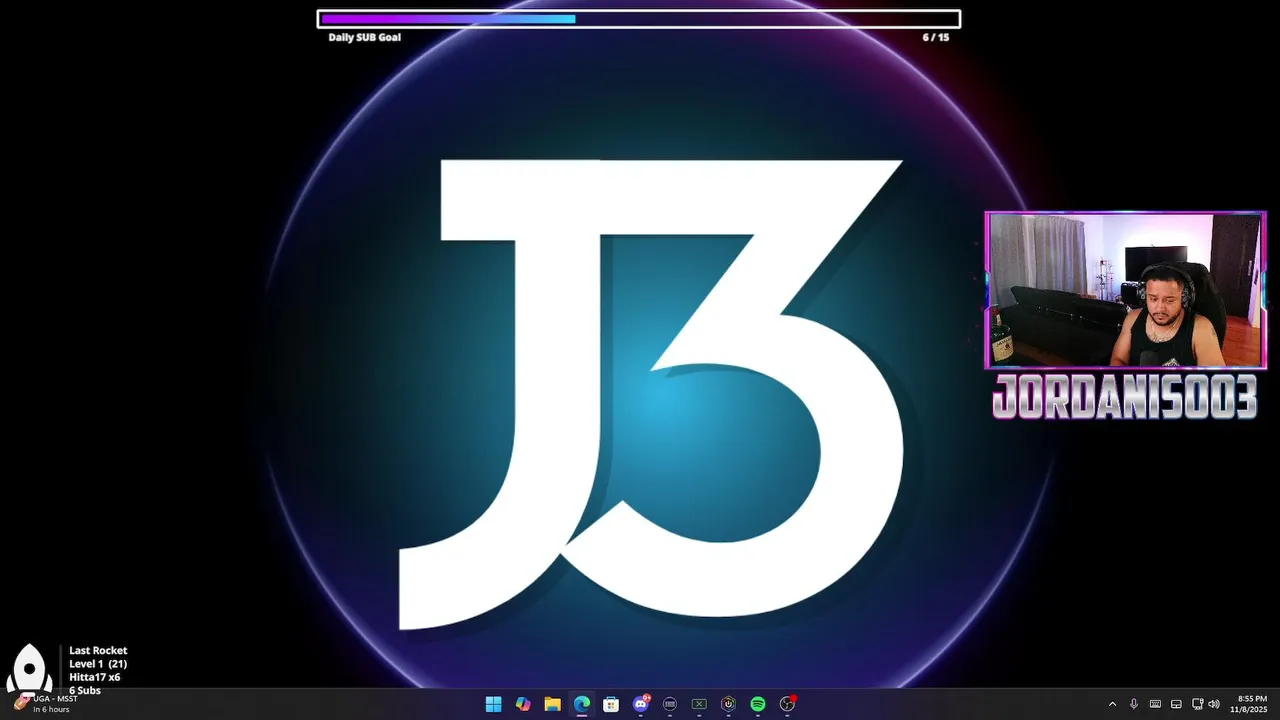Click the JORDANIS003 name banner
The image size is (1280, 720).
[1125, 400]
